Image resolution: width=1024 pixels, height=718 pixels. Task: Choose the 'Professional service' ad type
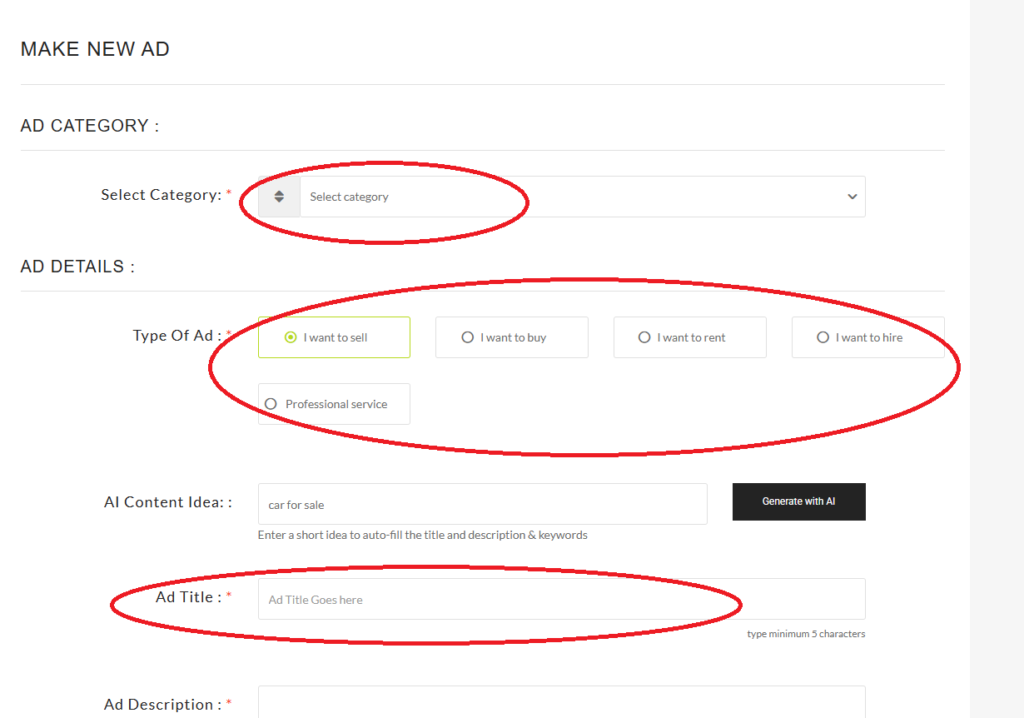point(334,404)
